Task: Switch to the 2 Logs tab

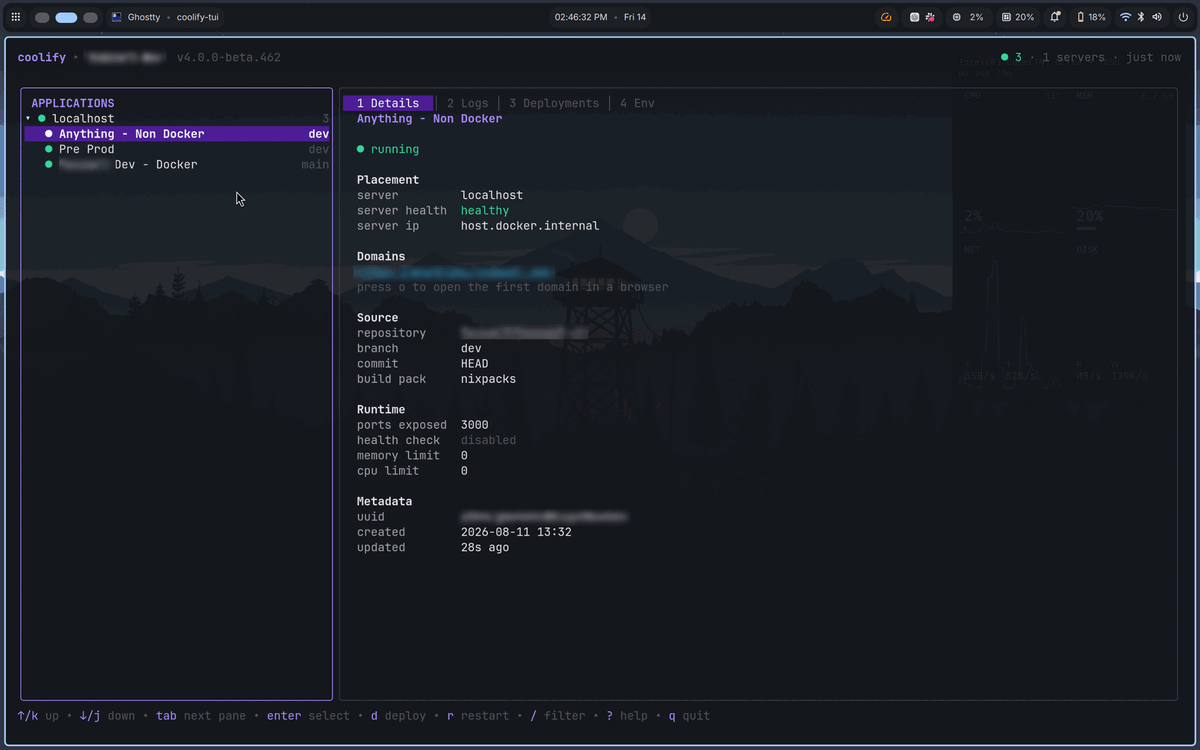Action: click(x=467, y=103)
